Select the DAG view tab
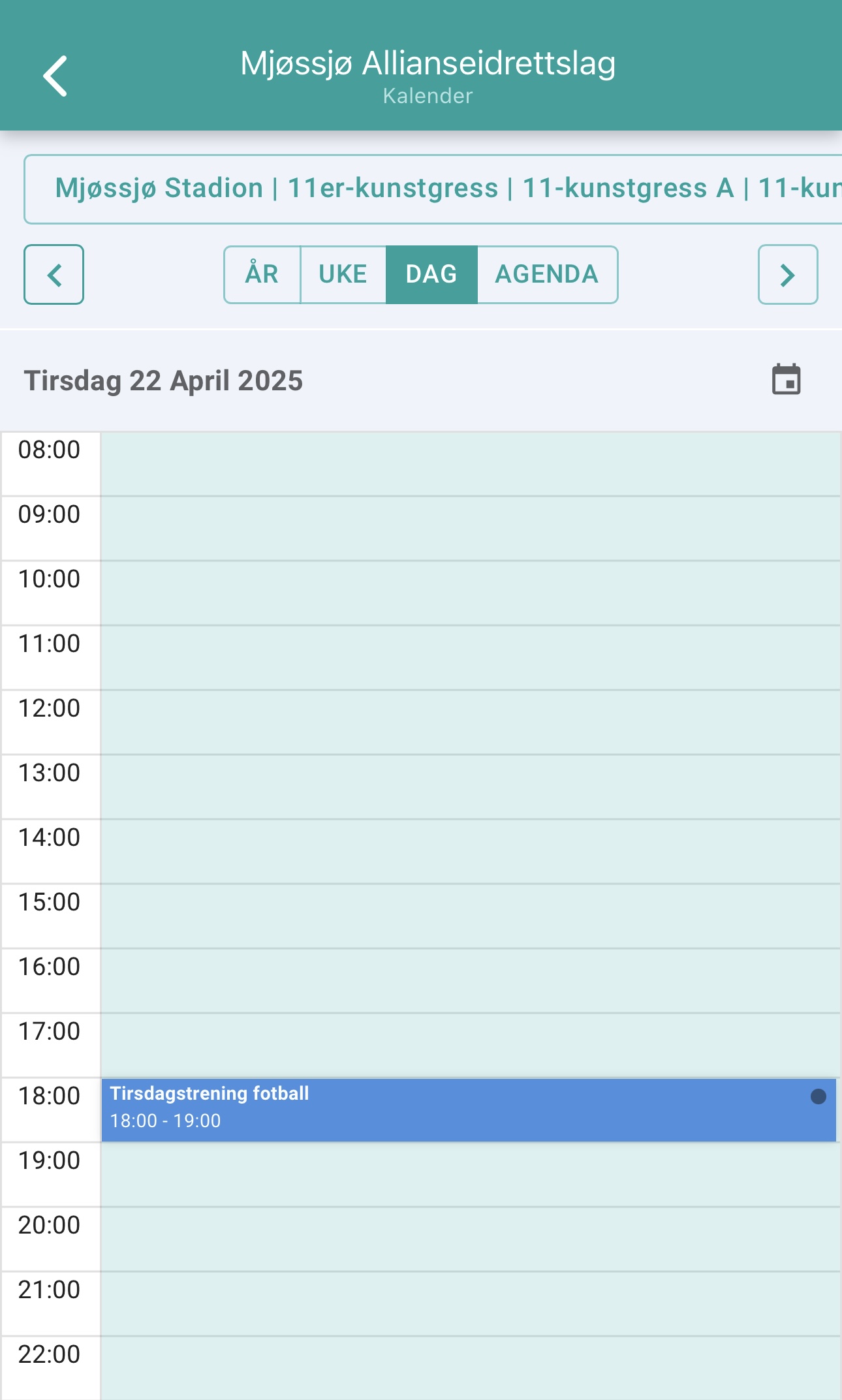Screen dimensions: 842x1400 coord(431,274)
